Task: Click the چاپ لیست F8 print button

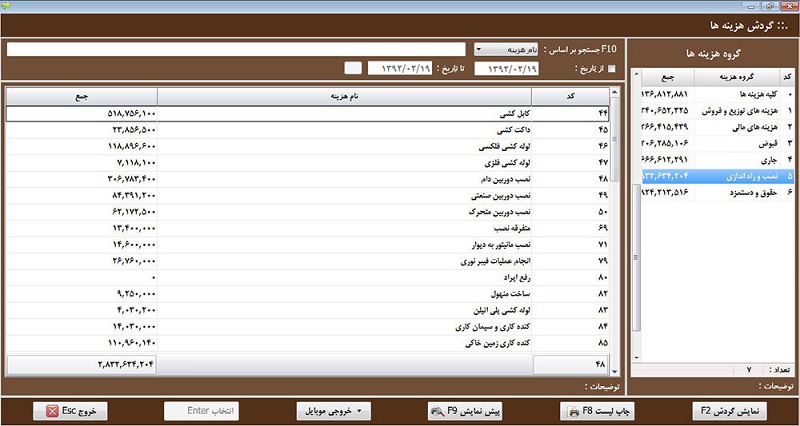Action: (597, 411)
